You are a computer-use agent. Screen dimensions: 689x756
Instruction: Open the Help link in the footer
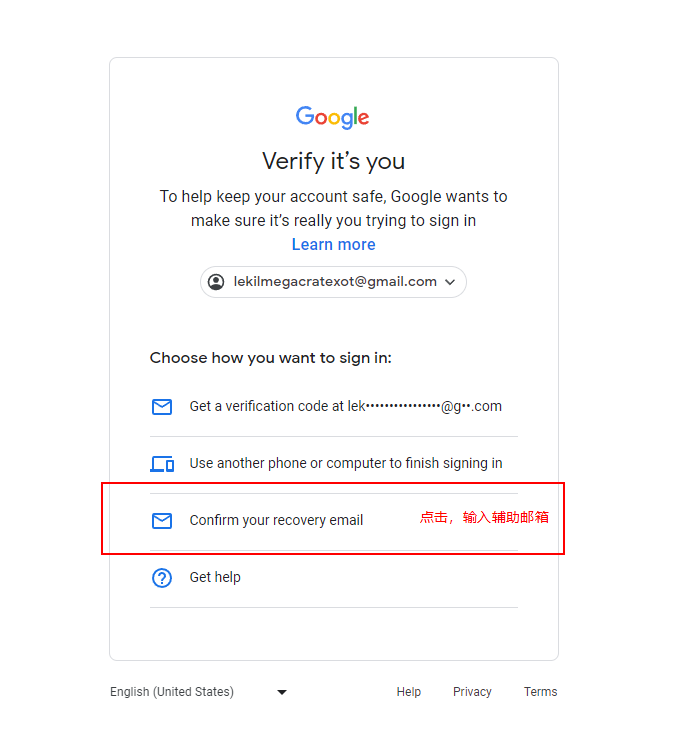[x=408, y=692]
